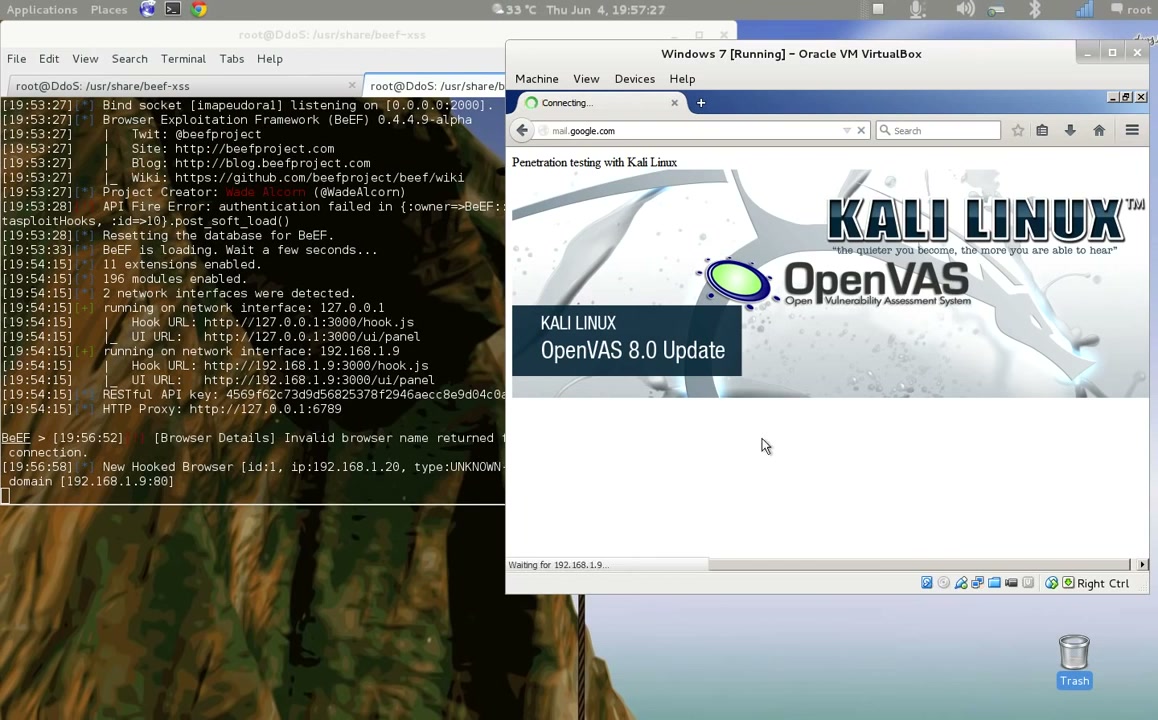Launch Iceweasel globe icon in top panel
The height and width of the screenshot is (720, 1158).
pos(148,10)
